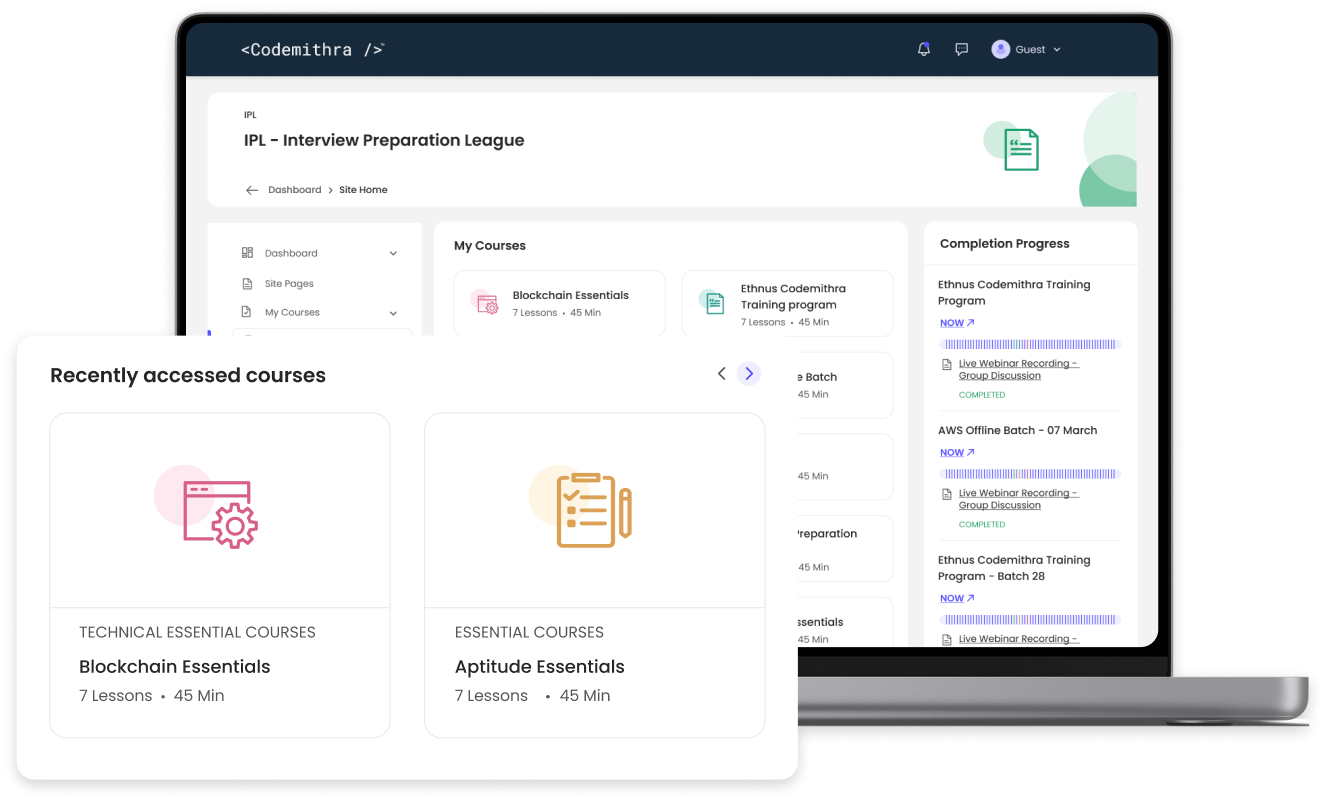
Task: Click the orange Aptitude clipboard thumbnail
Action: coord(582,507)
